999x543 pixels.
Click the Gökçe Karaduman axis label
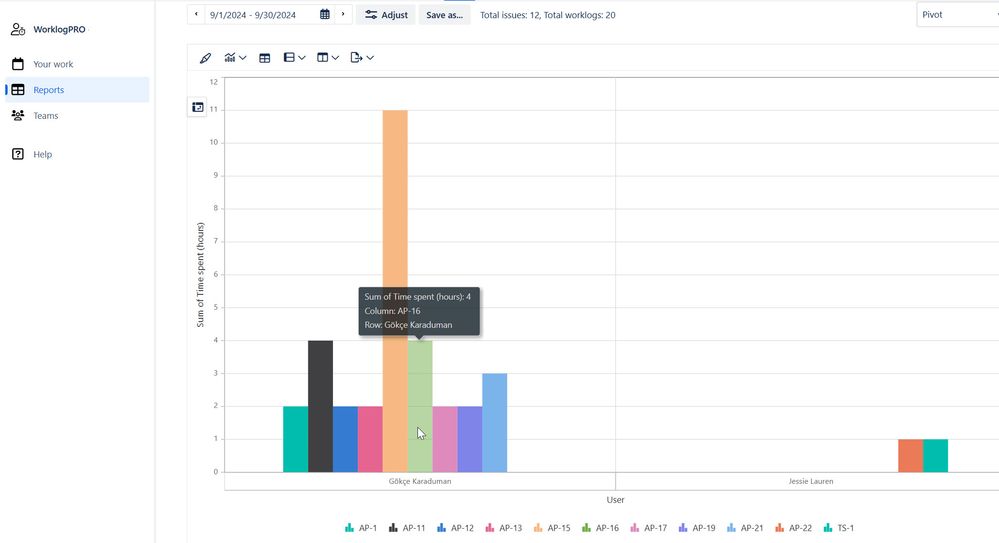(420, 481)
